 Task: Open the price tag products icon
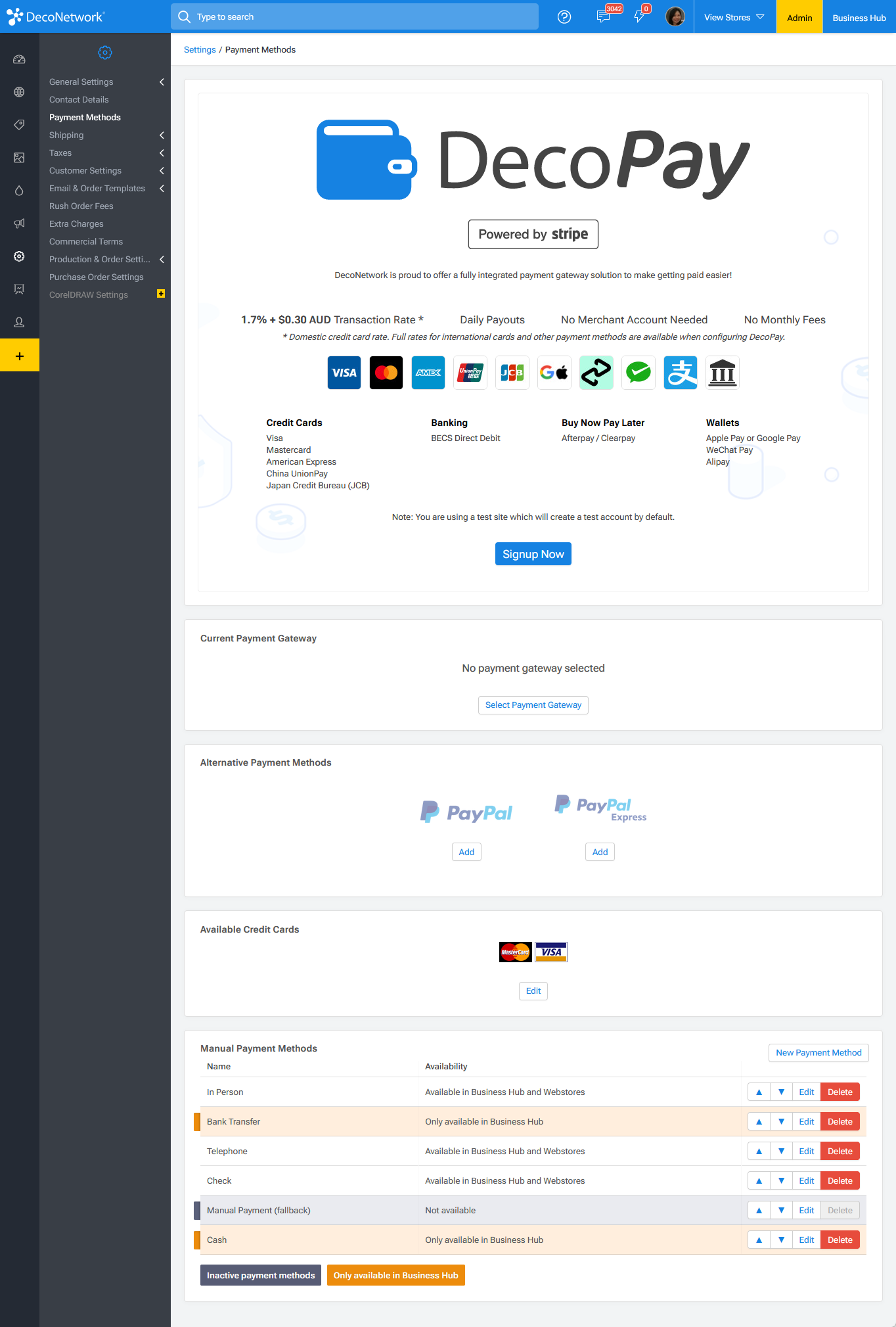tap(19, 125)
